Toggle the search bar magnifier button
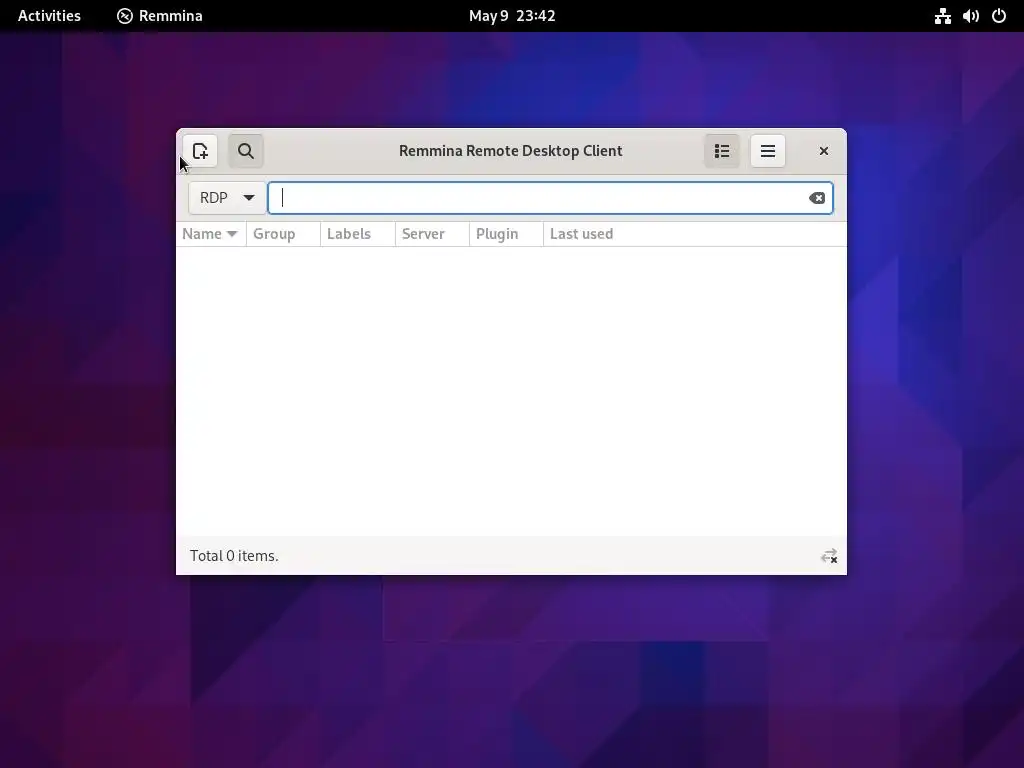The image size is (1024, 768). pos(246,151)
